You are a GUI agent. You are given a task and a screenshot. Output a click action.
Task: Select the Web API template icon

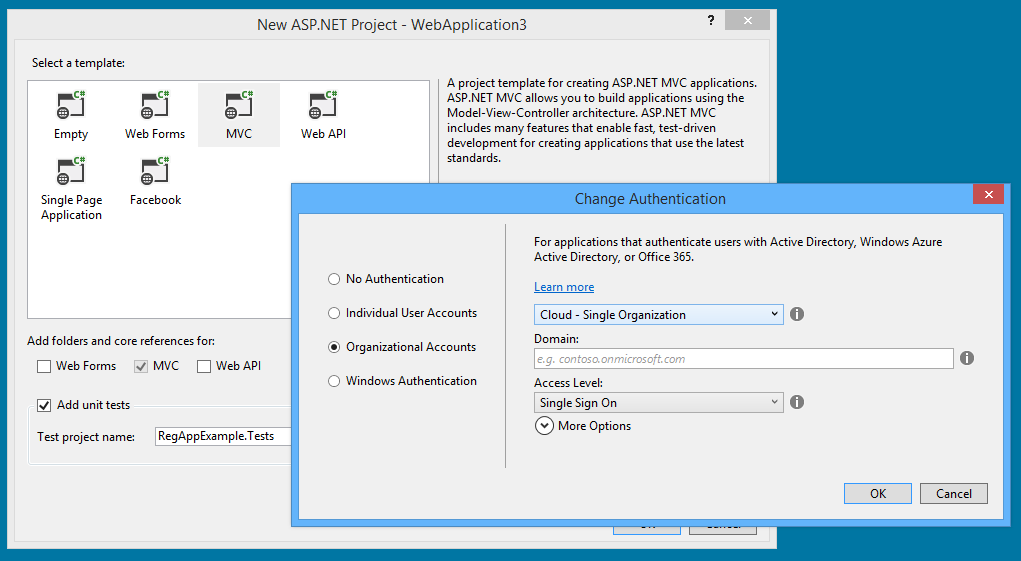323,106
